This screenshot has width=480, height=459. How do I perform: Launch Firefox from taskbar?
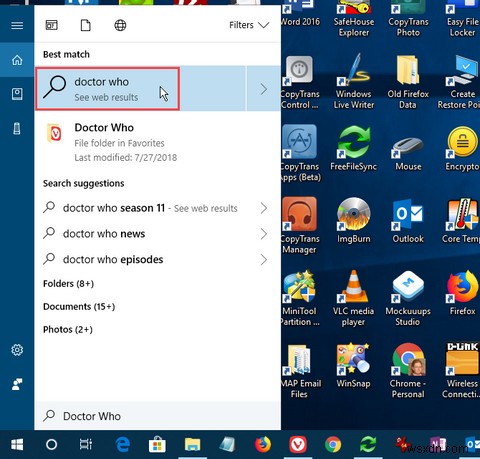263,444
